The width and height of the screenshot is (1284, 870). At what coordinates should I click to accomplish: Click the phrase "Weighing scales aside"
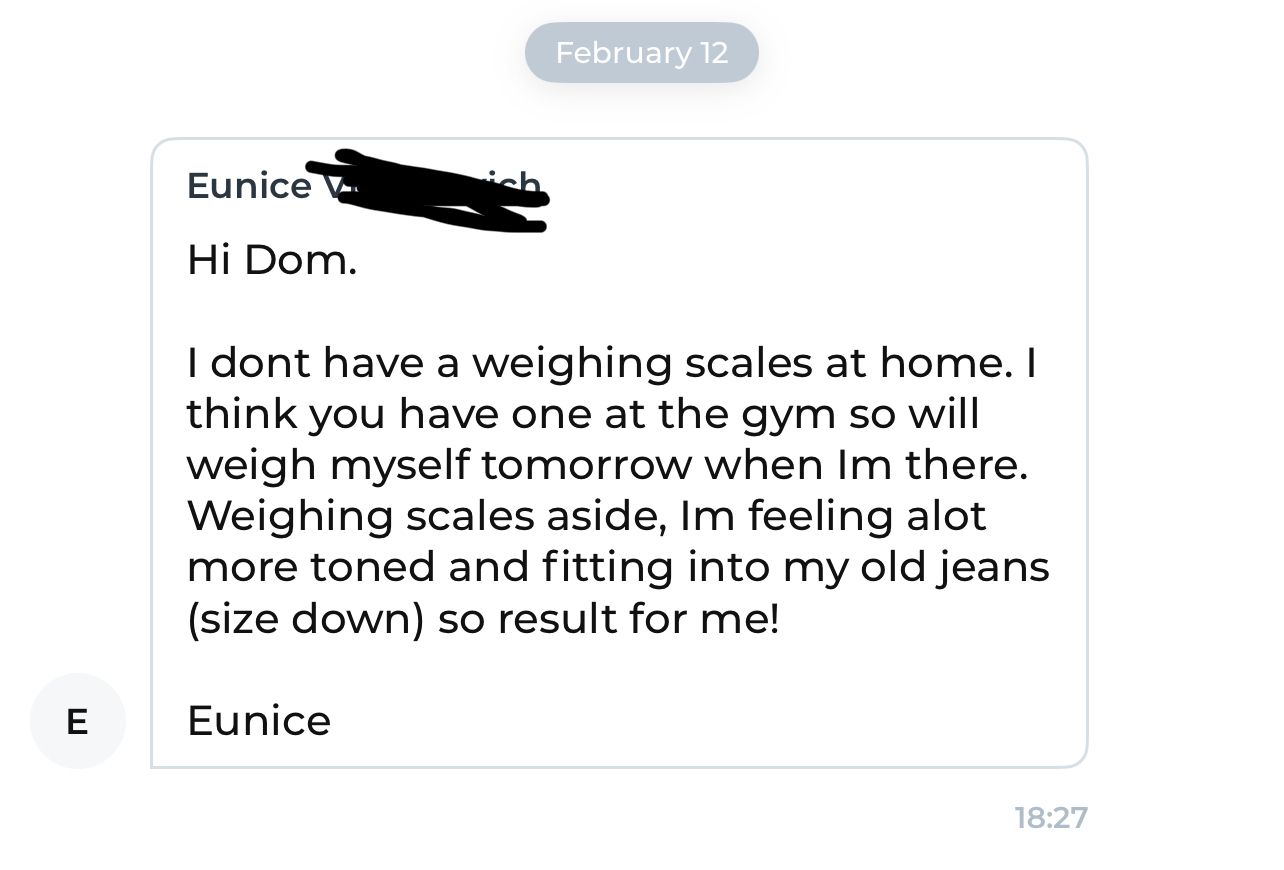click(x=427, y=516)
